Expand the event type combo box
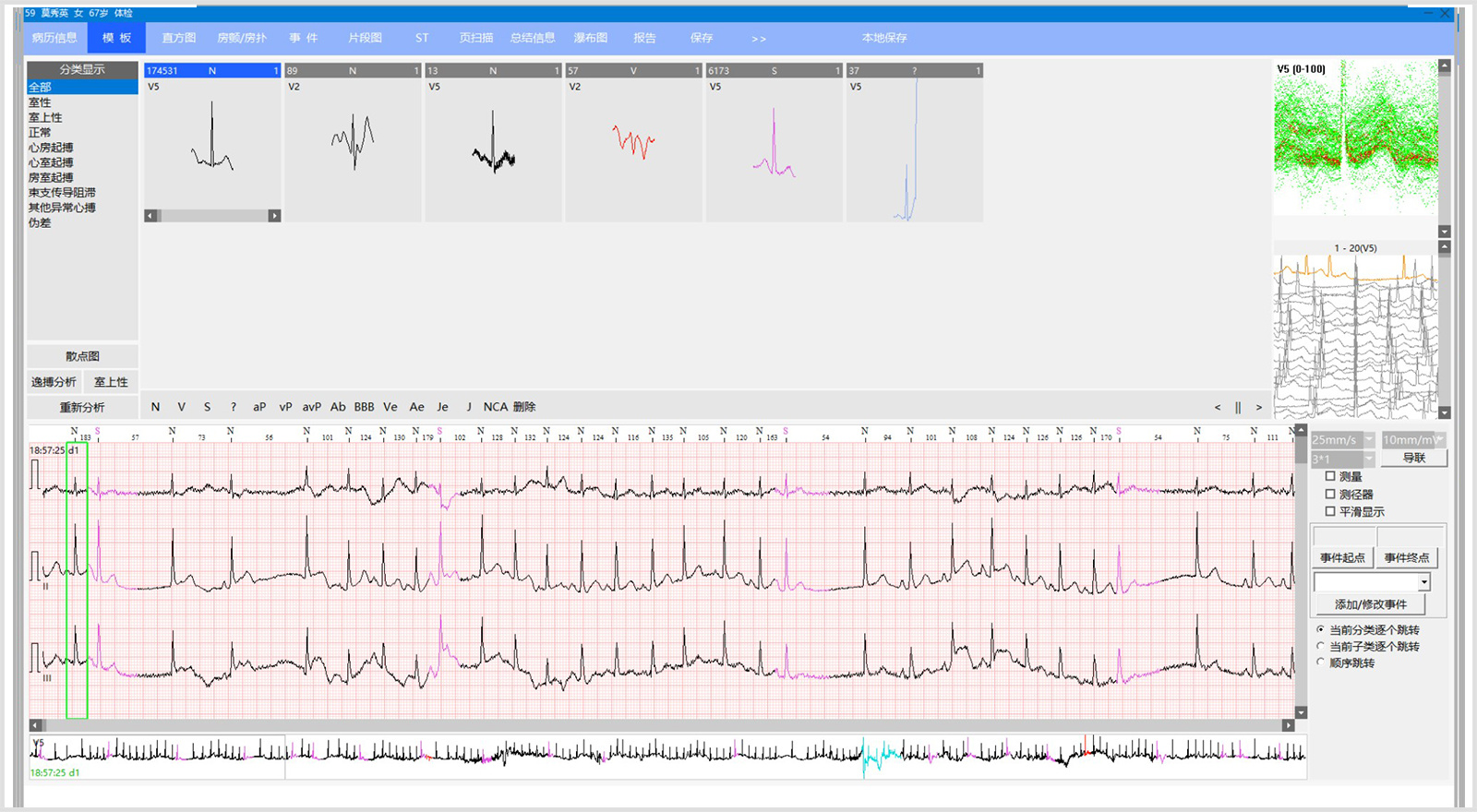Image resolution: width=1477 pixels, height=812 pixels. point(1424,582)
